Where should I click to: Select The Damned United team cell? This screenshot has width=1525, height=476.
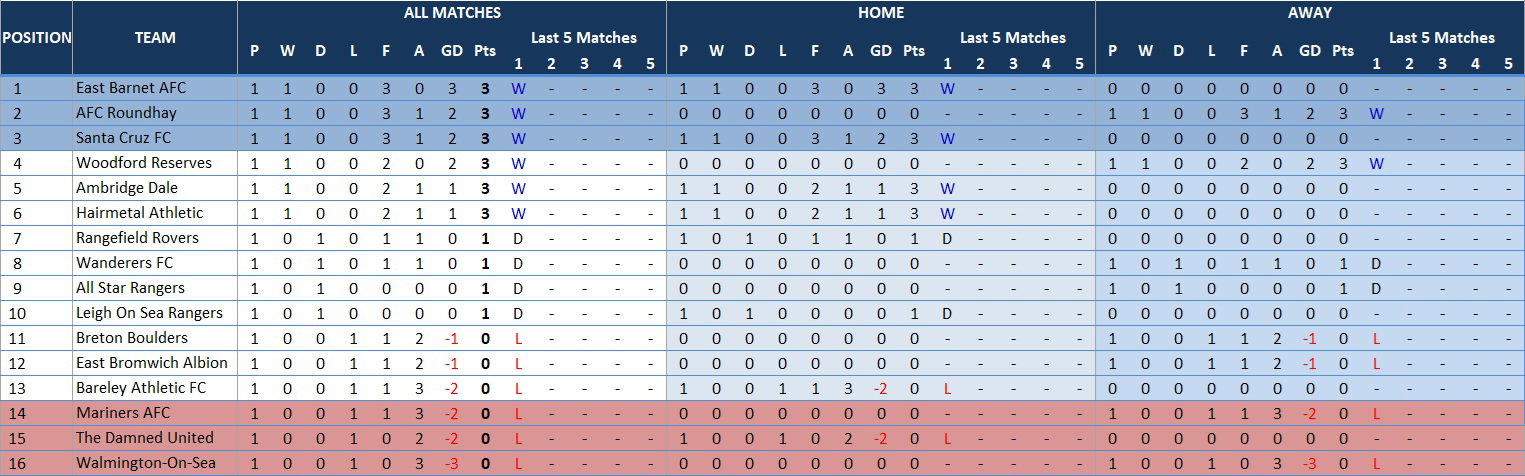point(155,438)
